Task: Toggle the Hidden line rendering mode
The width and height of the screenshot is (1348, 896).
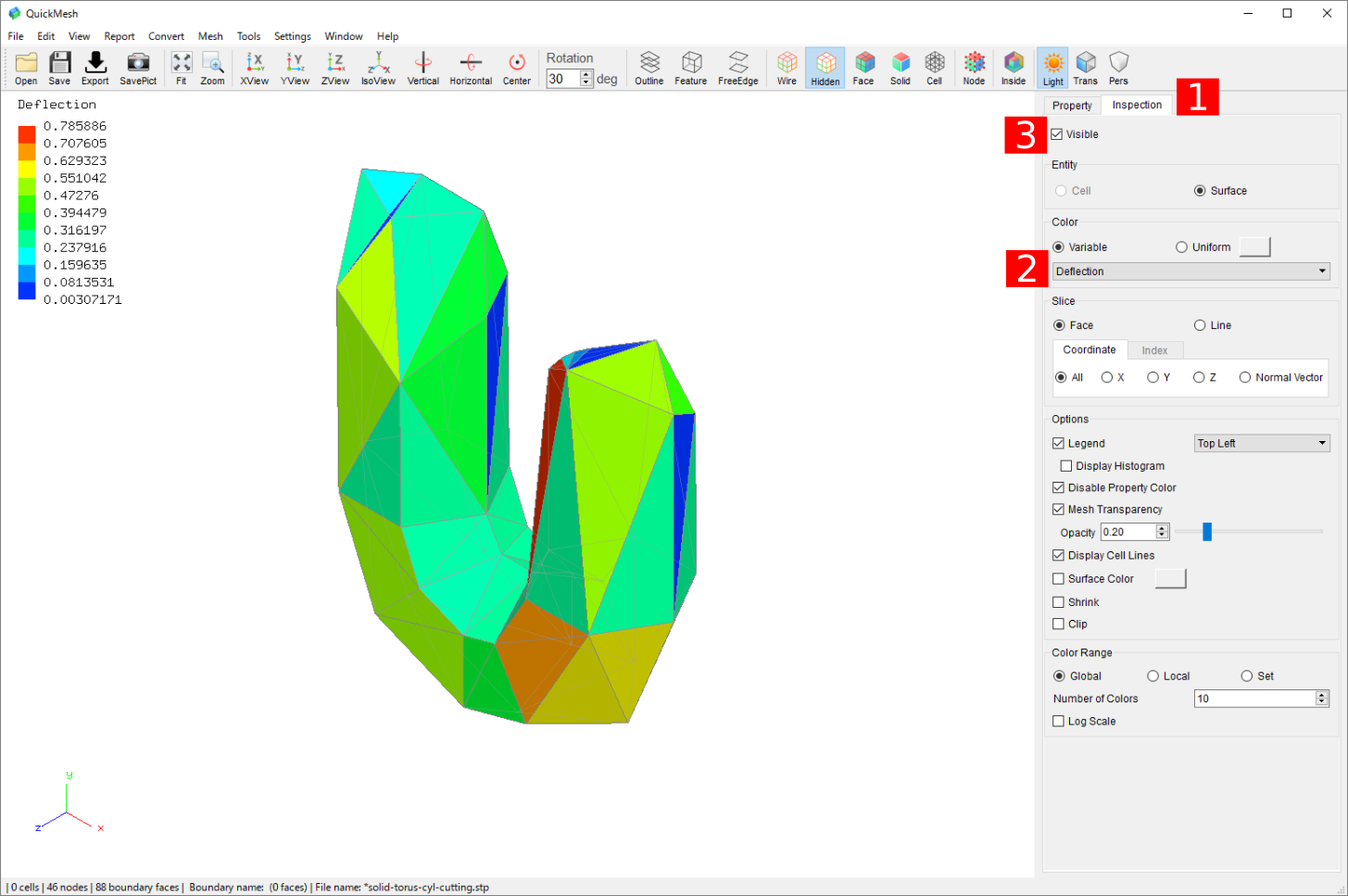Action: pyautogui.click(x=825, y=69)
